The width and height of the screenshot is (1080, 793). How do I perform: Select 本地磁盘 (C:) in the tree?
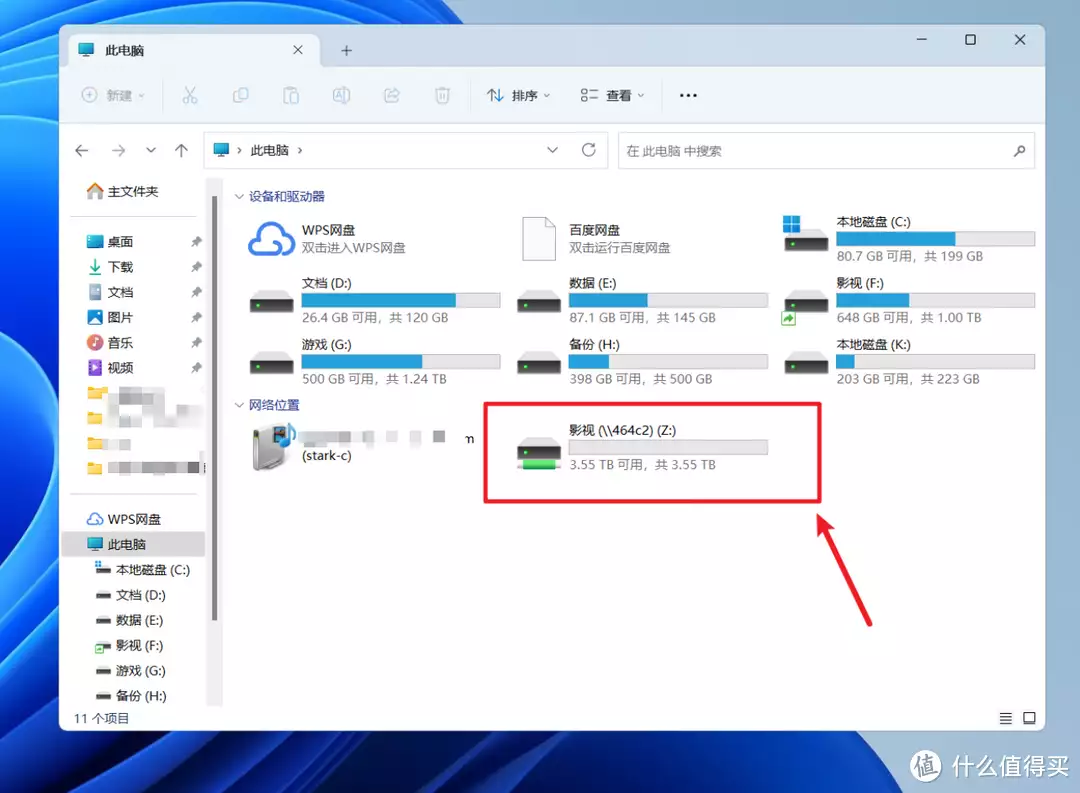[143, 570]
